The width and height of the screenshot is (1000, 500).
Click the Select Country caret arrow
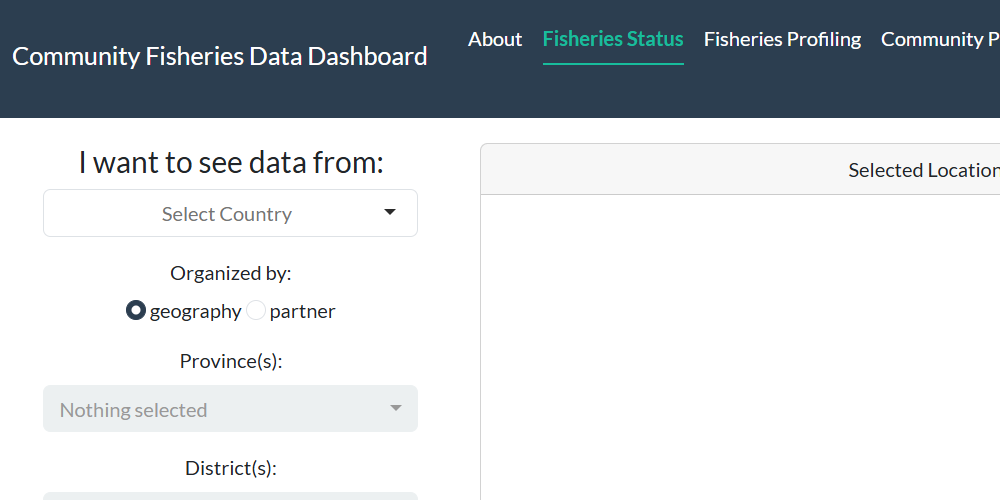coord(390,212)
